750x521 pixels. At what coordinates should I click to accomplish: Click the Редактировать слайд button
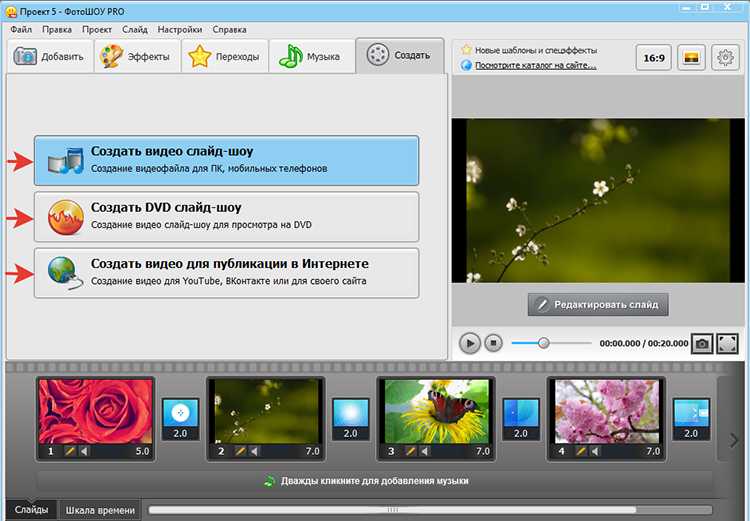[598, 304]
